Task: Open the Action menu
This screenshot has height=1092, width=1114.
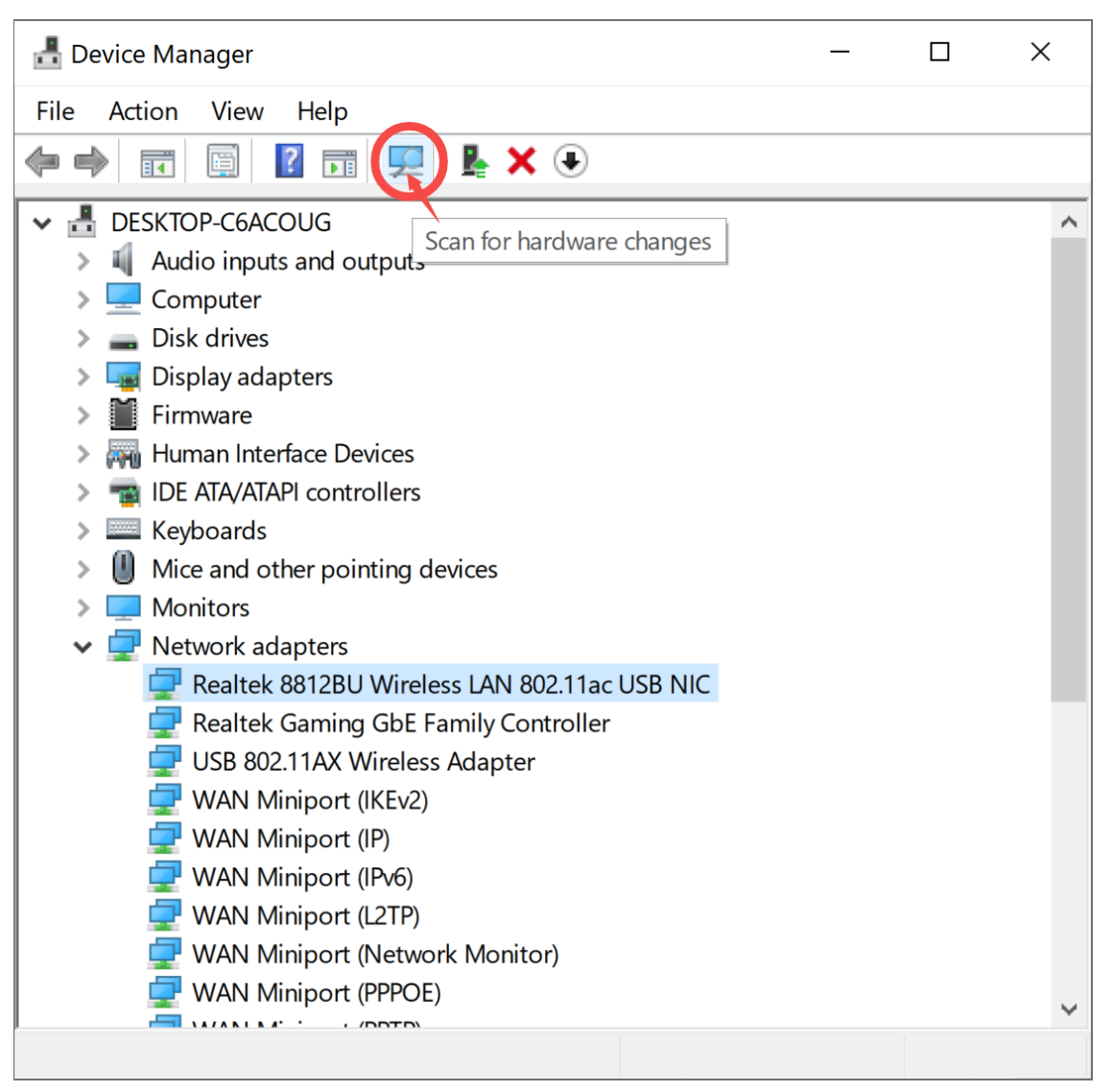Action: pos(143,111)
